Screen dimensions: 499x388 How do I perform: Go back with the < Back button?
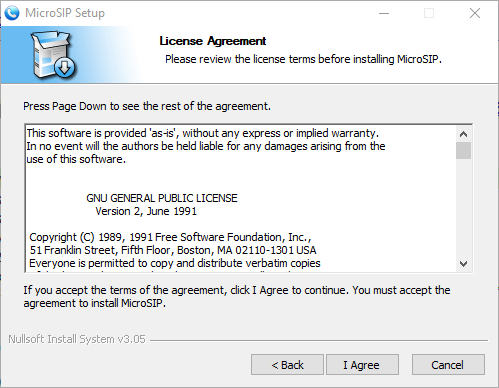[287, 365]
